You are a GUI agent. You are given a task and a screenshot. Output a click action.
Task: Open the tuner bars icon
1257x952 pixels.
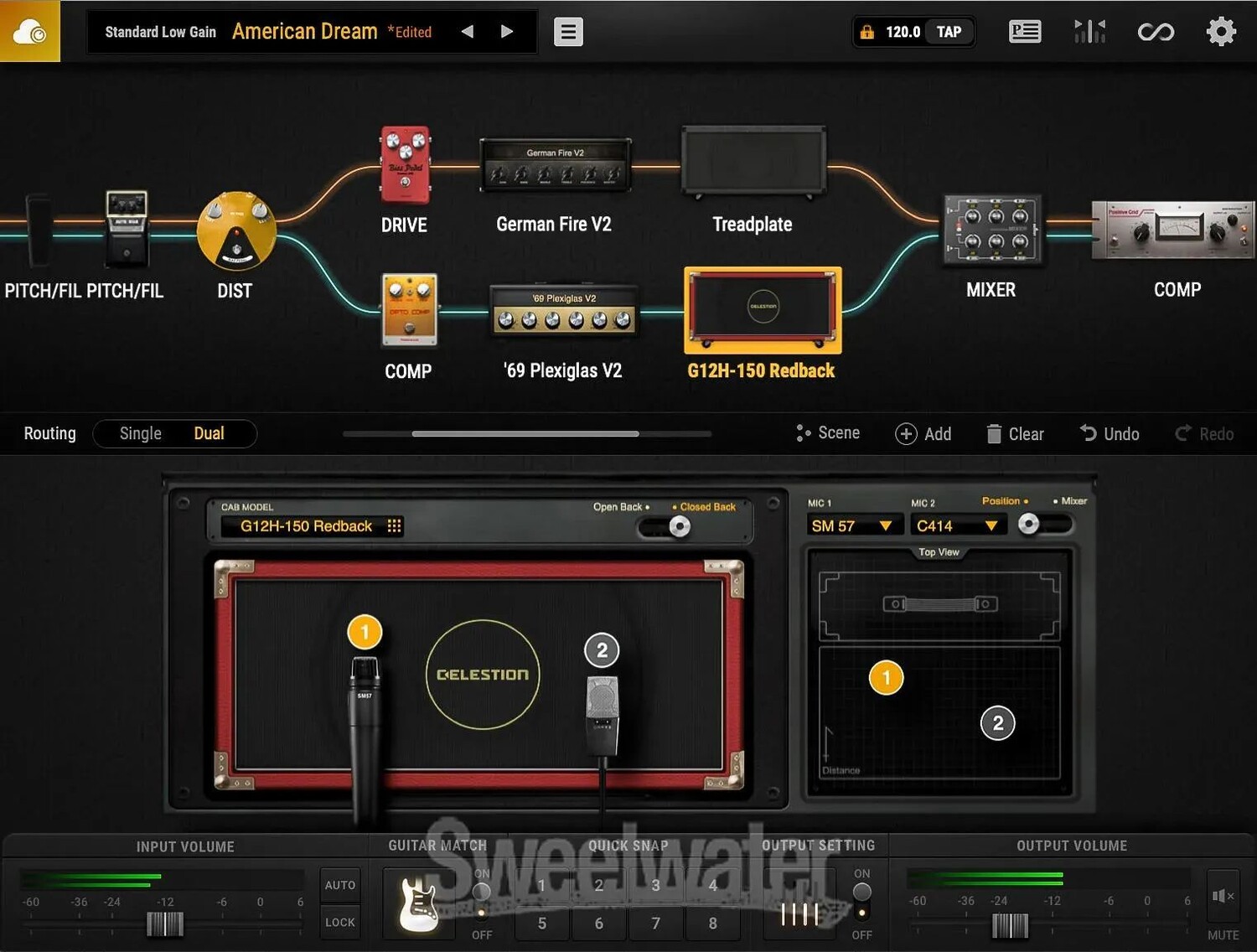point(1089,32)
